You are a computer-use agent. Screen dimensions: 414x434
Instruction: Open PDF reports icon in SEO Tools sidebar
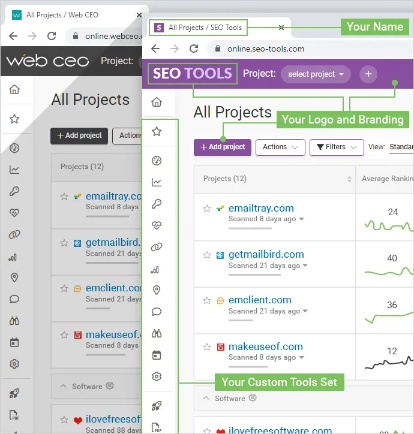click(x=156, y=427)
